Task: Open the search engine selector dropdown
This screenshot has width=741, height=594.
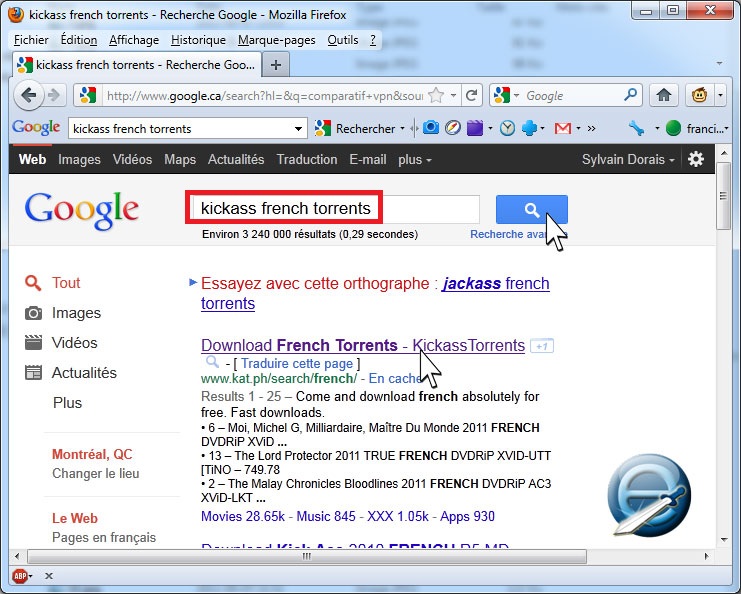Action: [x=516, y=96]
